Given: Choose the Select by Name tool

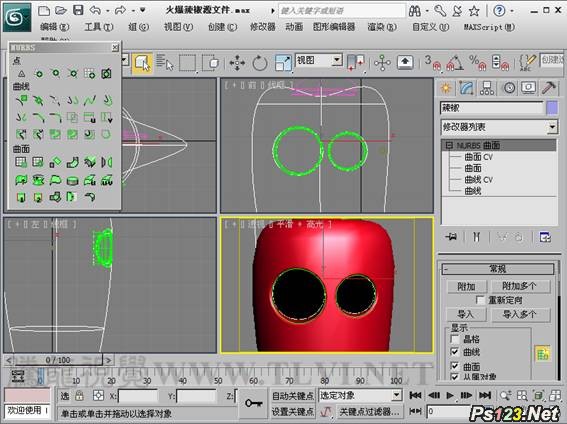Looking at the screenshot, I should pyautogui.click(x=165, y=63).
